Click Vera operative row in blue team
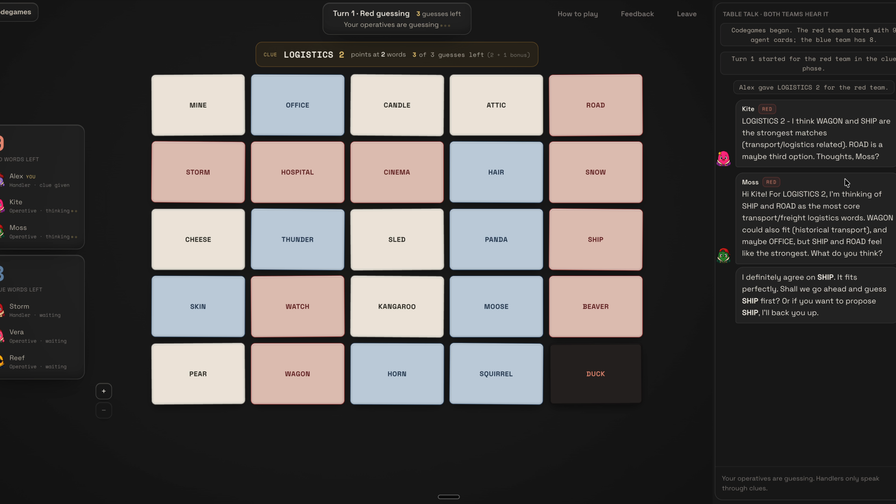The height and width of the screenshot is (504, 896). coord(42,336)
